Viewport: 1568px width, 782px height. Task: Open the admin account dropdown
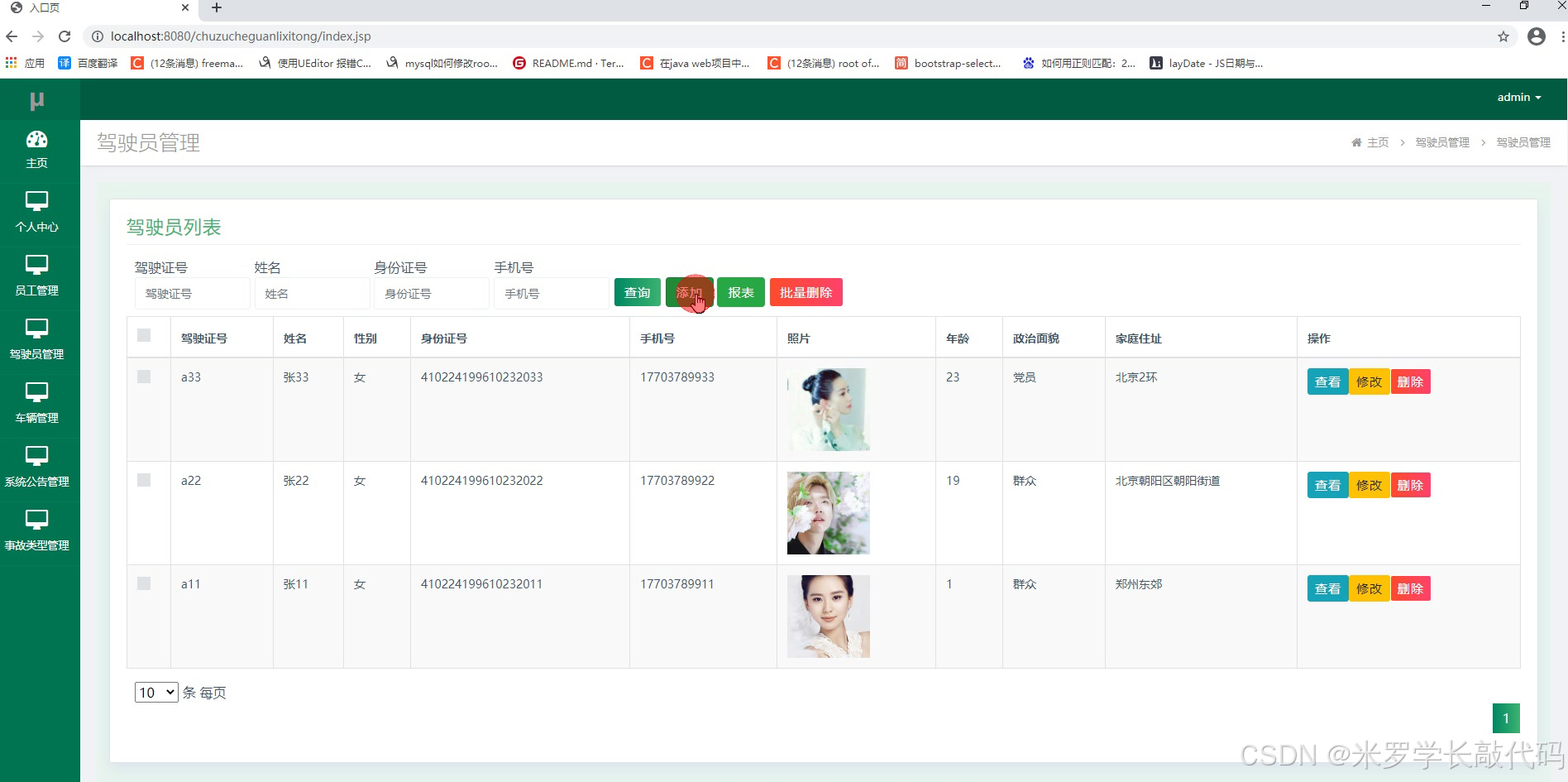[x=1518, y=97]
